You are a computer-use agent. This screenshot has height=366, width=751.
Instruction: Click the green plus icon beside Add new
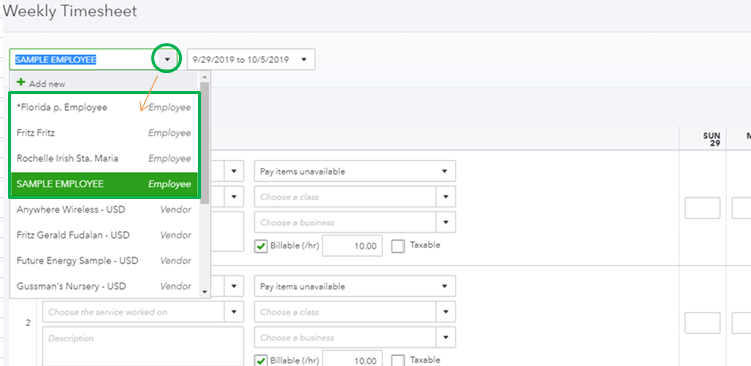click(20, 83)
